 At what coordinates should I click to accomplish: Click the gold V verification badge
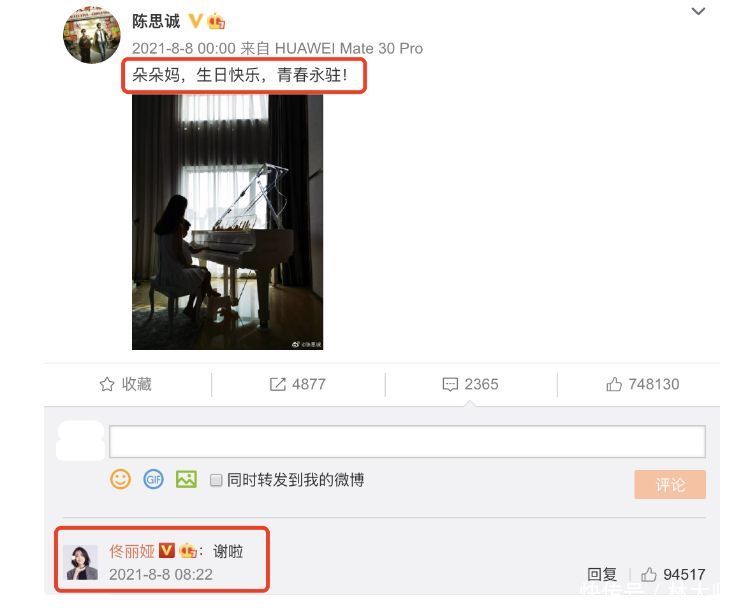pos(195,21)
